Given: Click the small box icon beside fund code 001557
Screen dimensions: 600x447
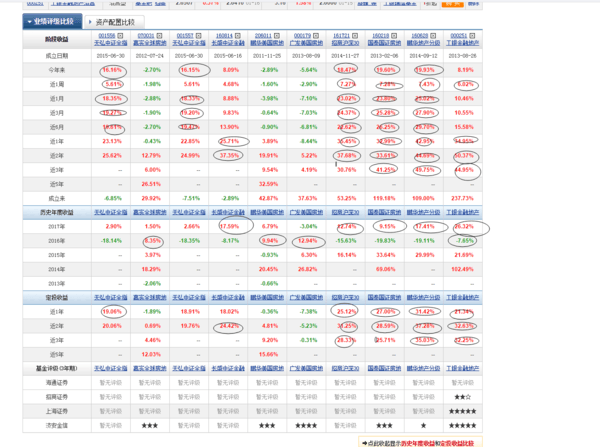Looking at the screenshot, I should (198, 36).
